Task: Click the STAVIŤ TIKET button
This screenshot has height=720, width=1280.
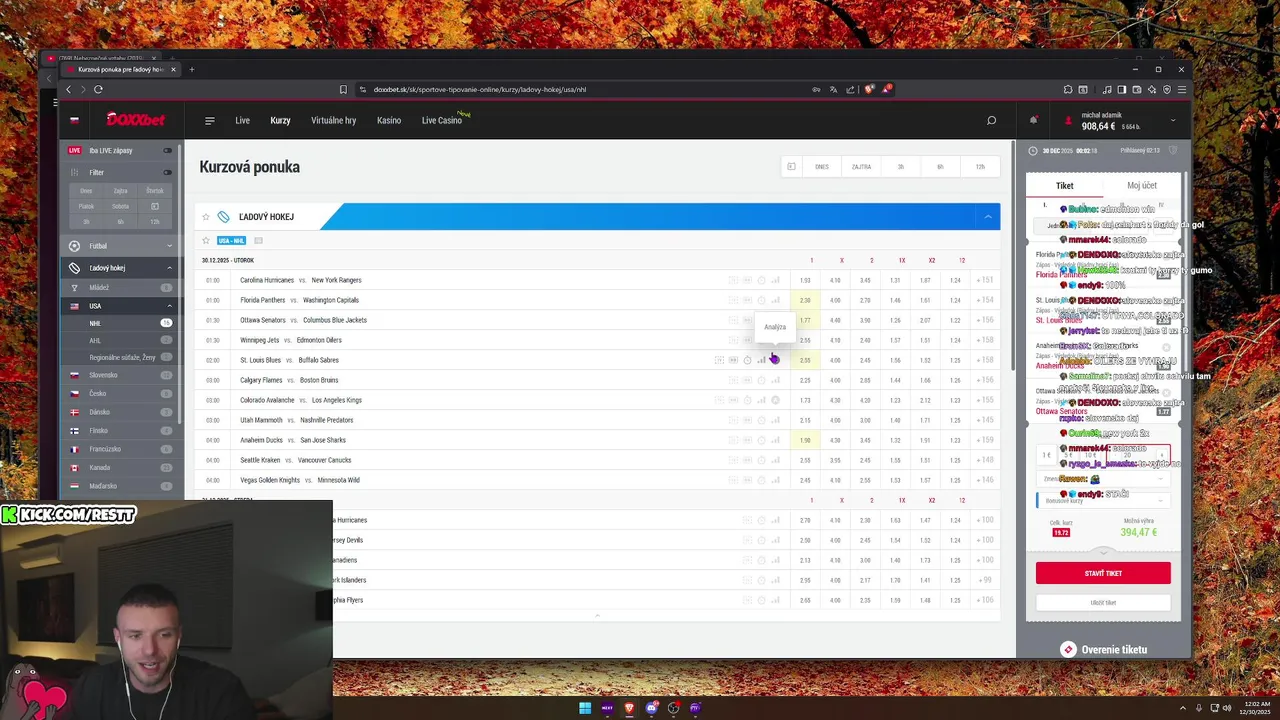Action: [x=1103, y=573]
